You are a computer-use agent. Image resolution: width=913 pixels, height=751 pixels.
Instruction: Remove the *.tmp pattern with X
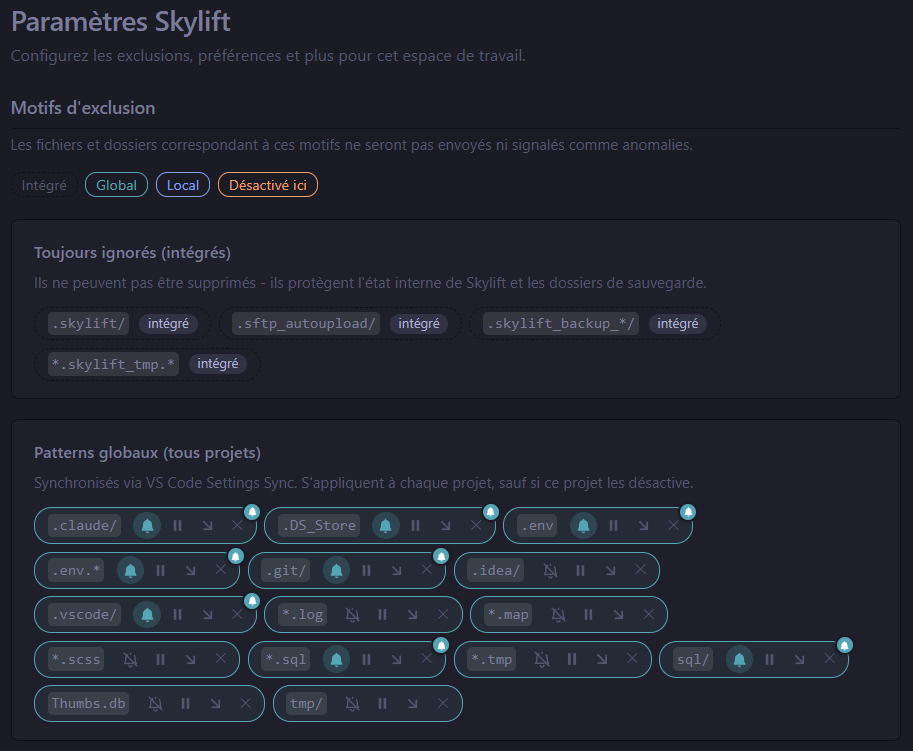coord(632,658)
